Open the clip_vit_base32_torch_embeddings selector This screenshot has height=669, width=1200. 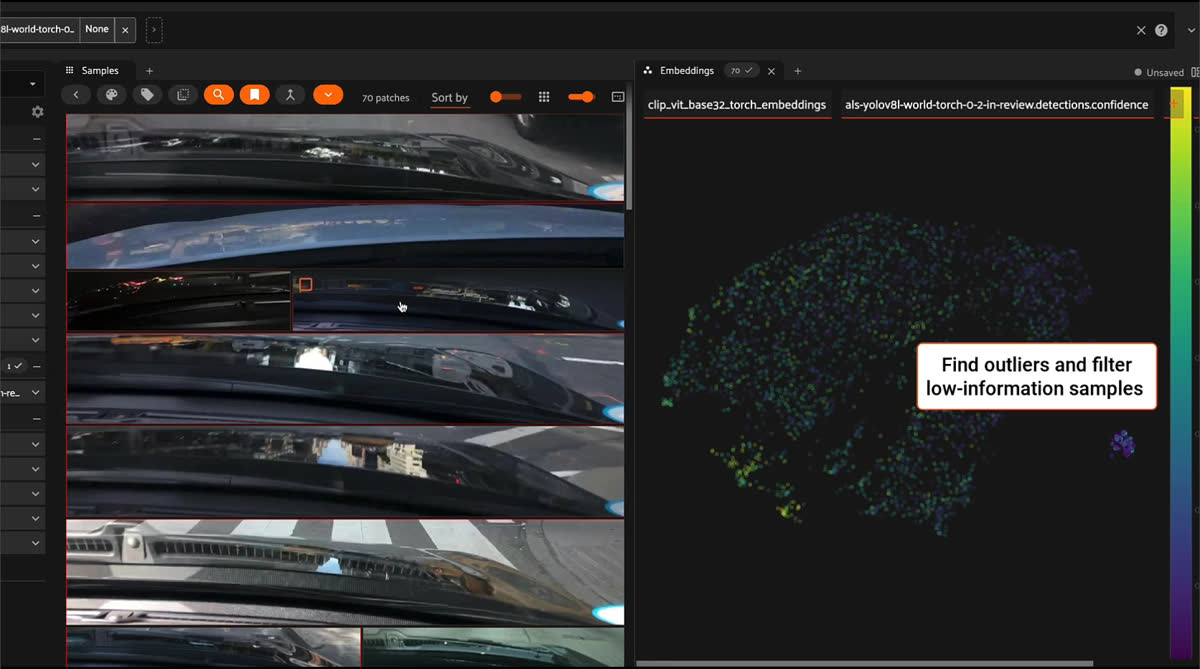point(737,104)
